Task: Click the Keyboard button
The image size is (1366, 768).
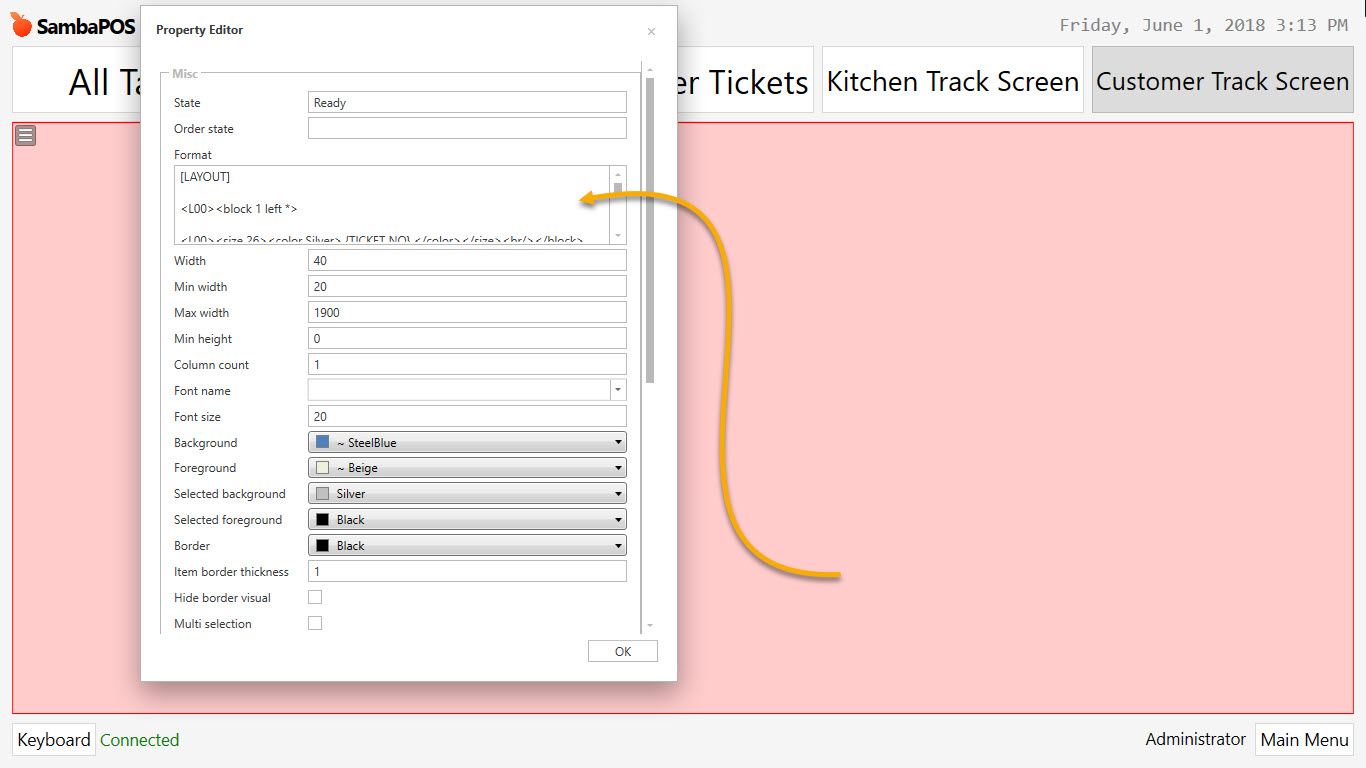Action: [53, 739]
